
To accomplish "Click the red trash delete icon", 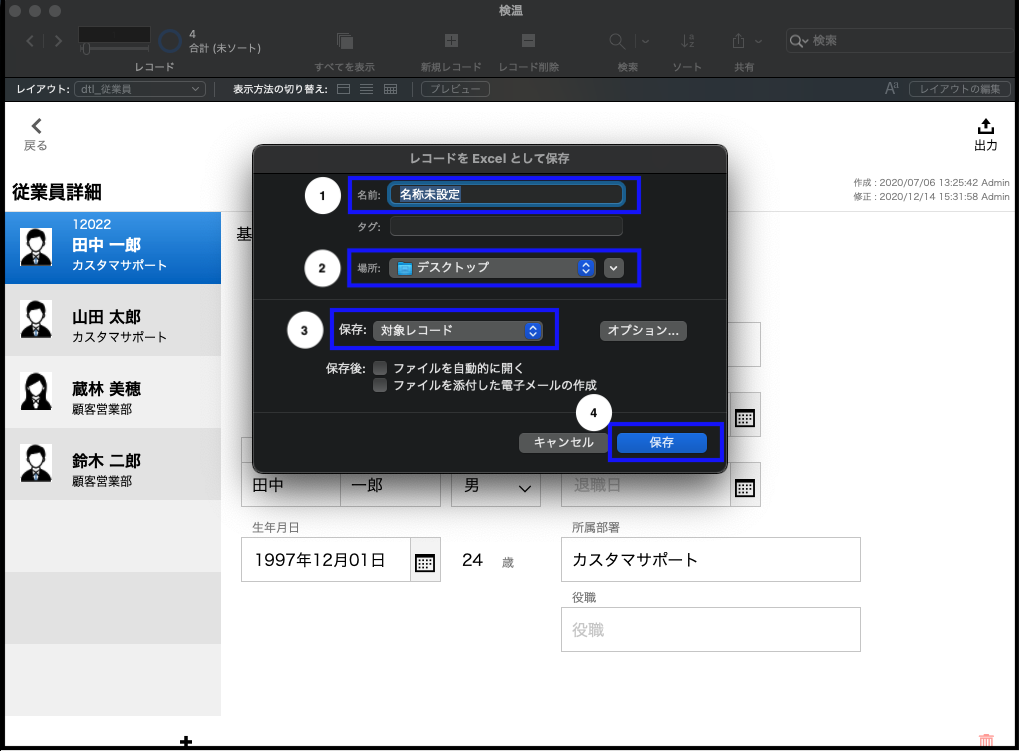I will 986,741.
